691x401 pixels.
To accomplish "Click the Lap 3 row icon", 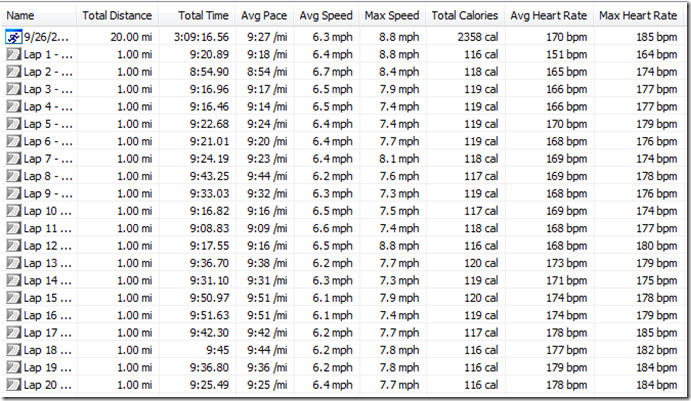I will tap(13, 90).
